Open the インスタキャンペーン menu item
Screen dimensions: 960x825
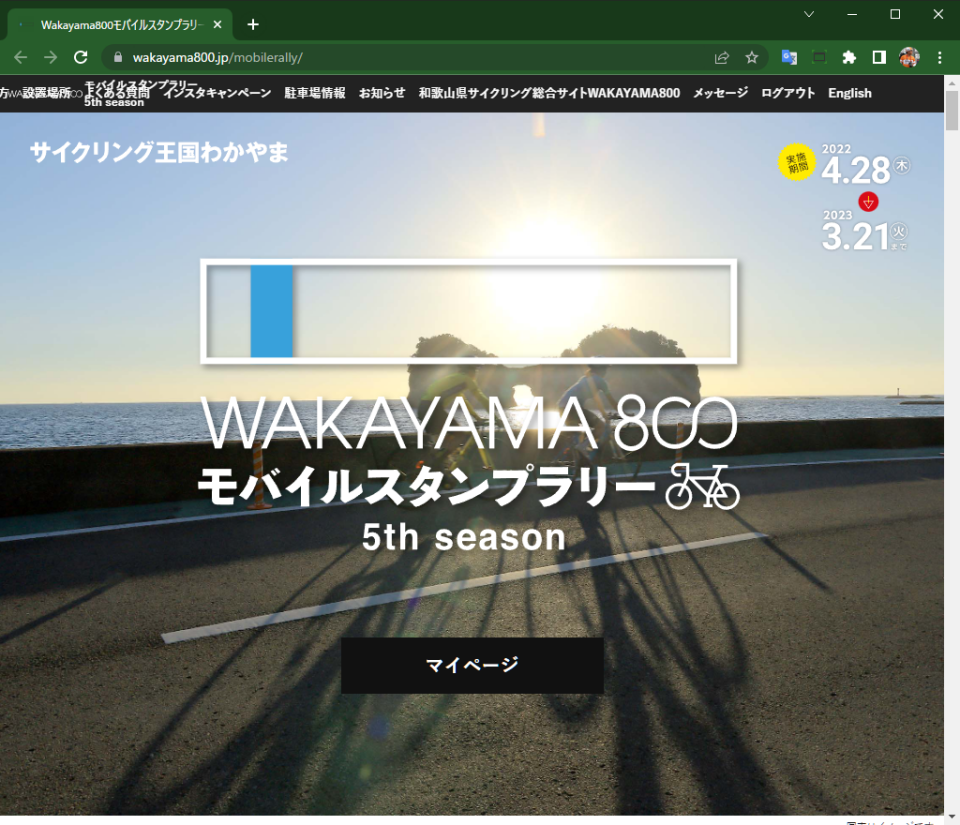pyautogui.click(x=217, y=93)
